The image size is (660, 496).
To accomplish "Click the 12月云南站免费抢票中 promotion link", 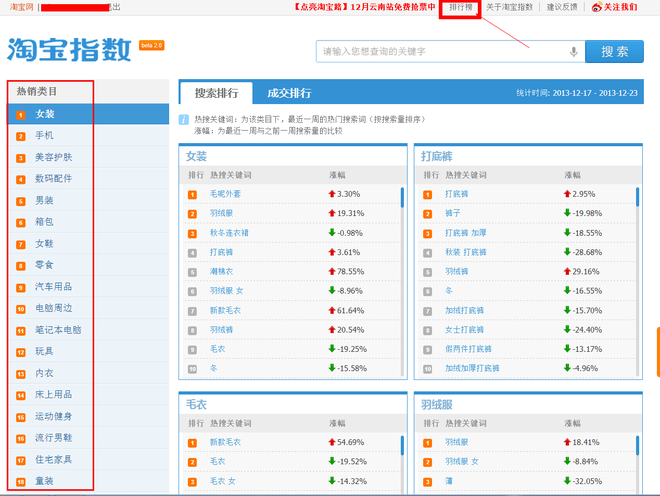I will 365,7.
